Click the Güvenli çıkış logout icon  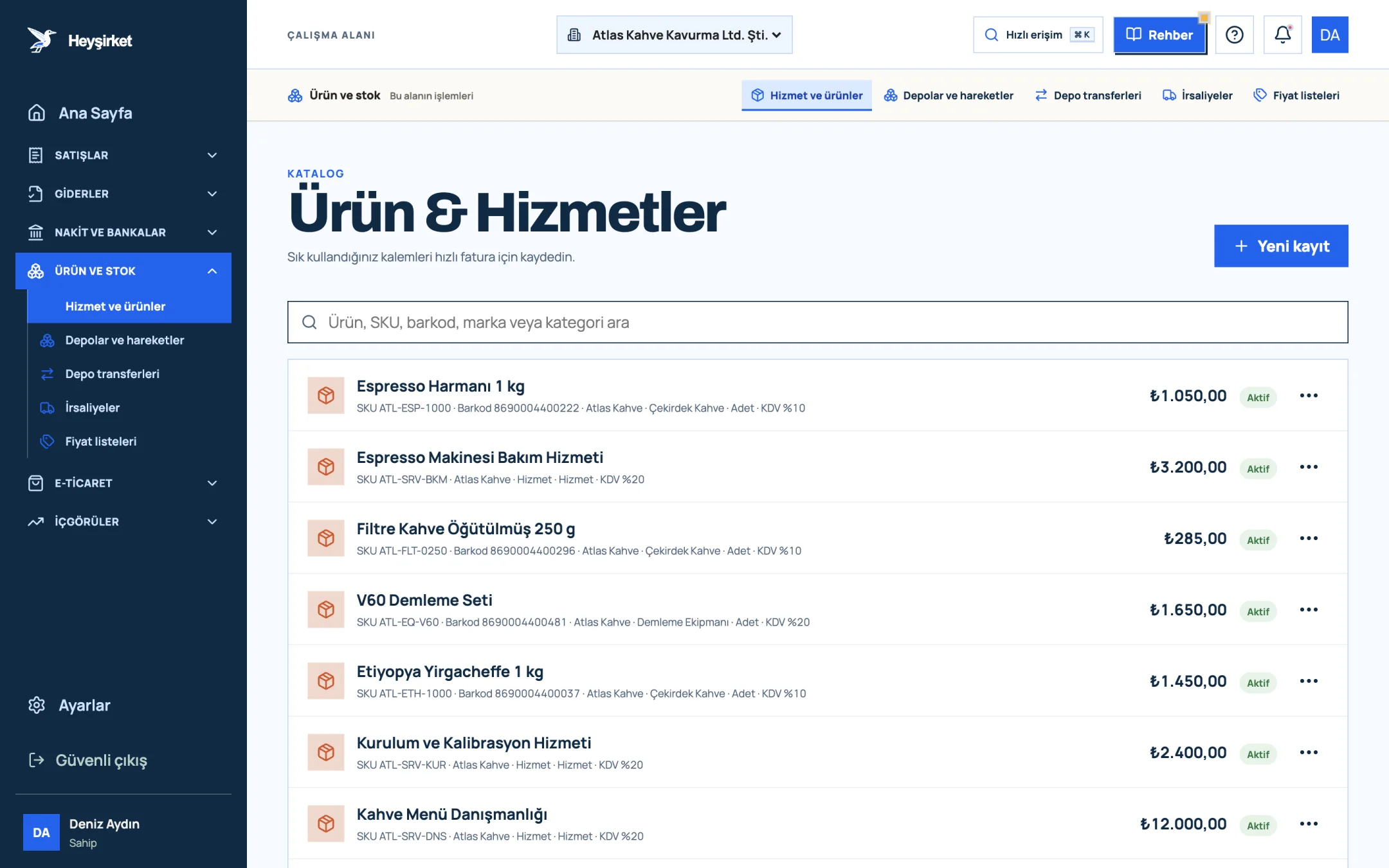coord(37,760)
